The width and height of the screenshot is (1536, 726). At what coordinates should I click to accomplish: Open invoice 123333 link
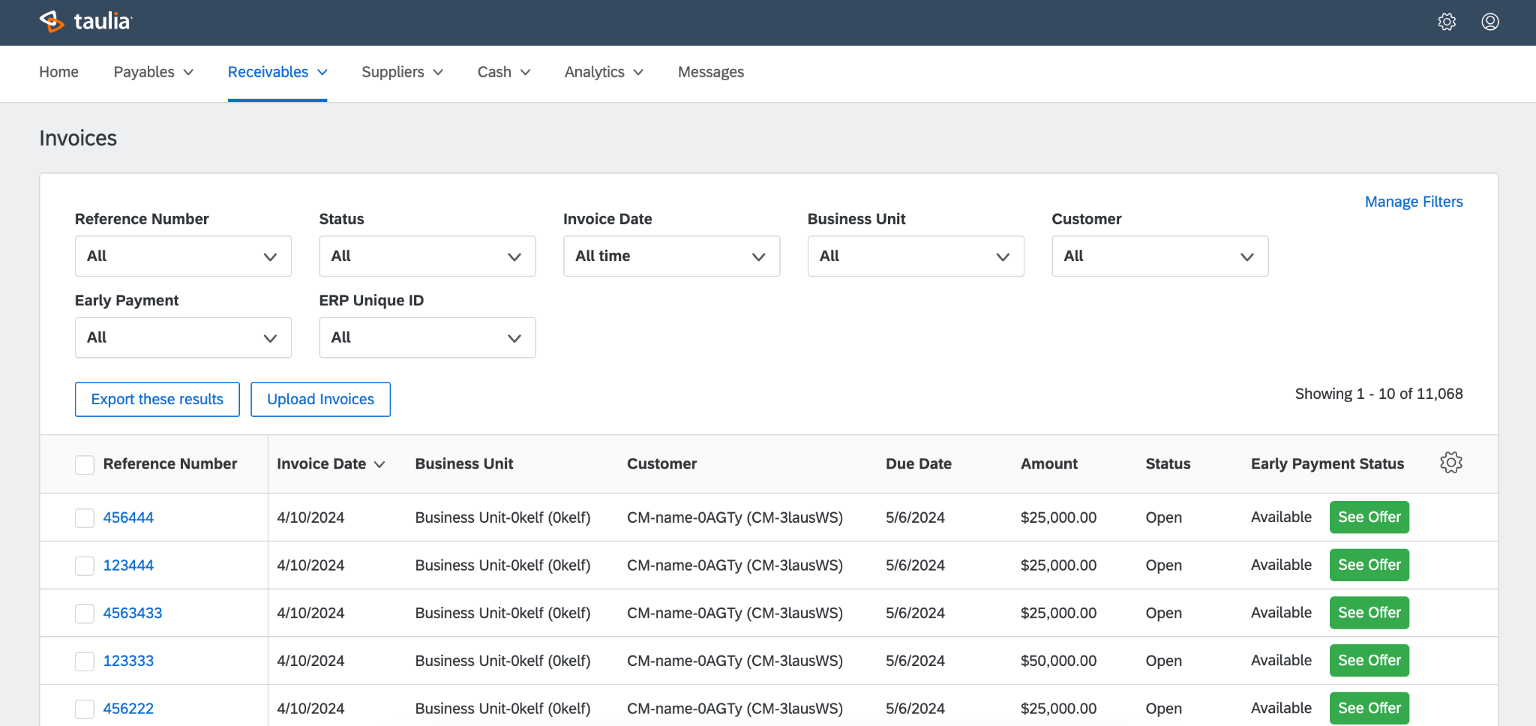[x=128, y=661]
